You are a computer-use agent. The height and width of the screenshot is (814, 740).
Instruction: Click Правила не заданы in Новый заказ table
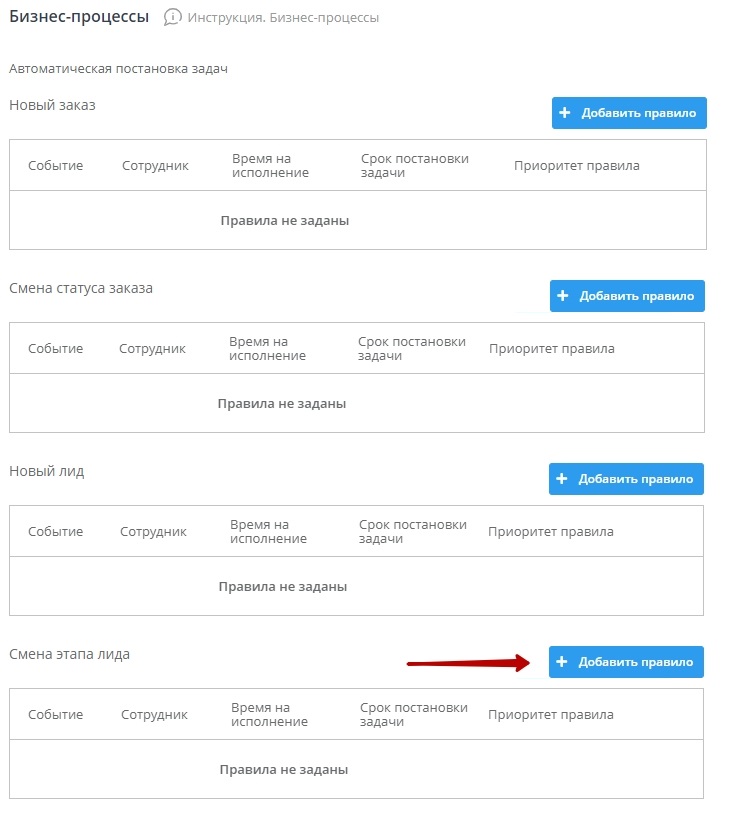click(285, 221)
